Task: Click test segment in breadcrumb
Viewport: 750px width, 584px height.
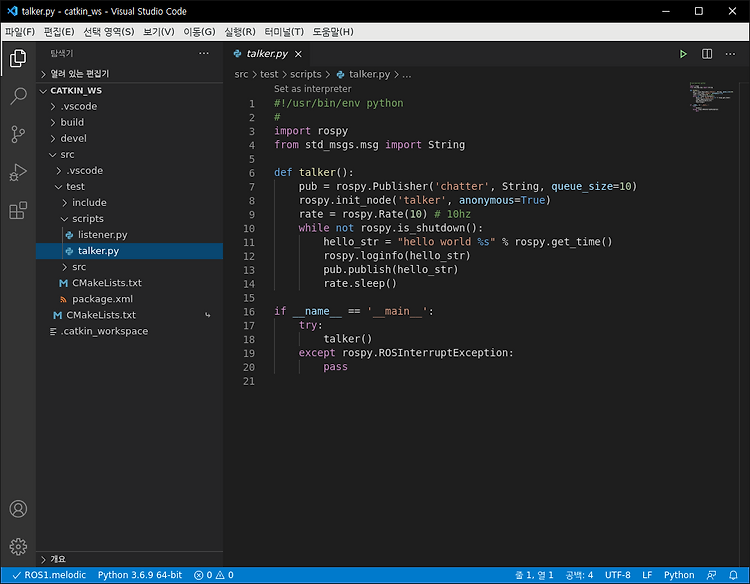Action: 269,74
